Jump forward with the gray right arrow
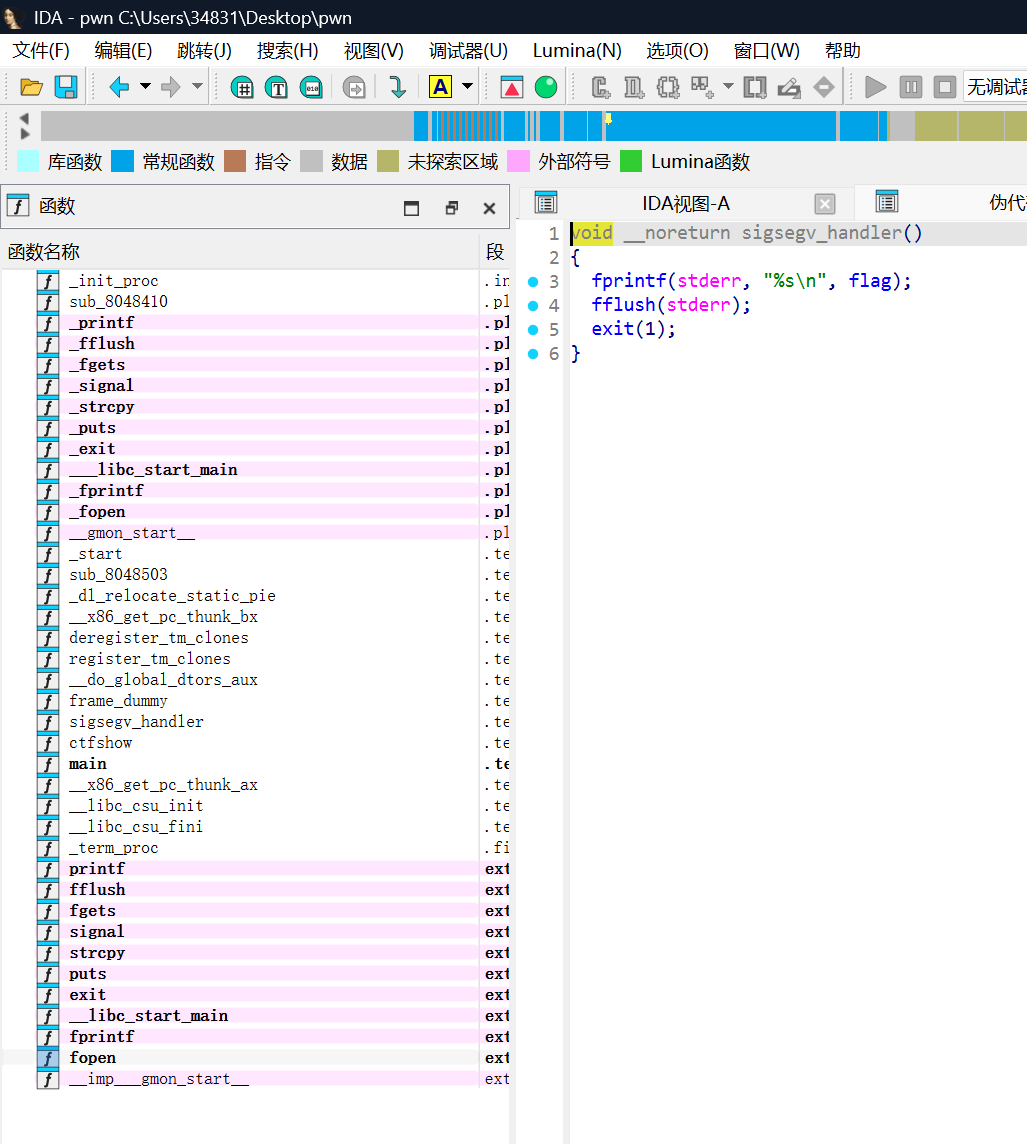The height and width of the screenshot is (1144, 1027). (x=171, y=88)
